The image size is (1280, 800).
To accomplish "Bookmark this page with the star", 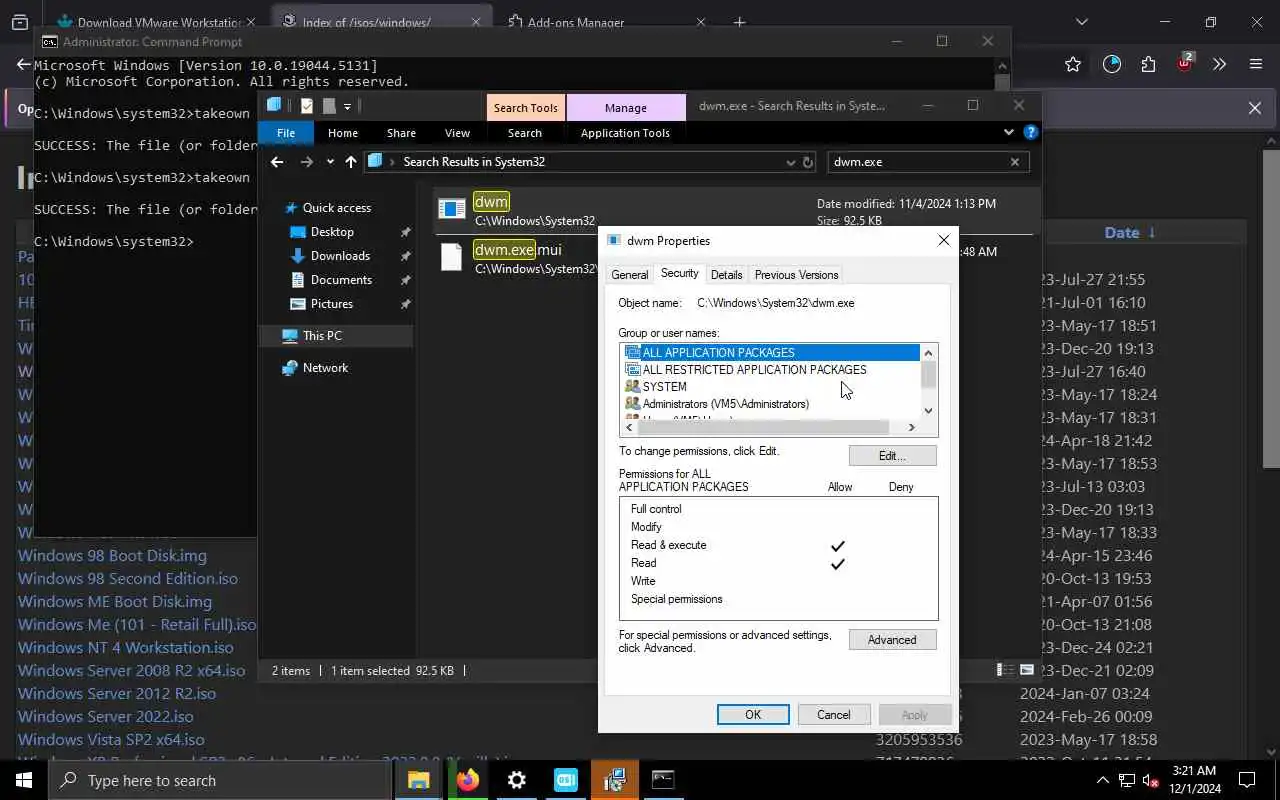I will coord(1073,64).
